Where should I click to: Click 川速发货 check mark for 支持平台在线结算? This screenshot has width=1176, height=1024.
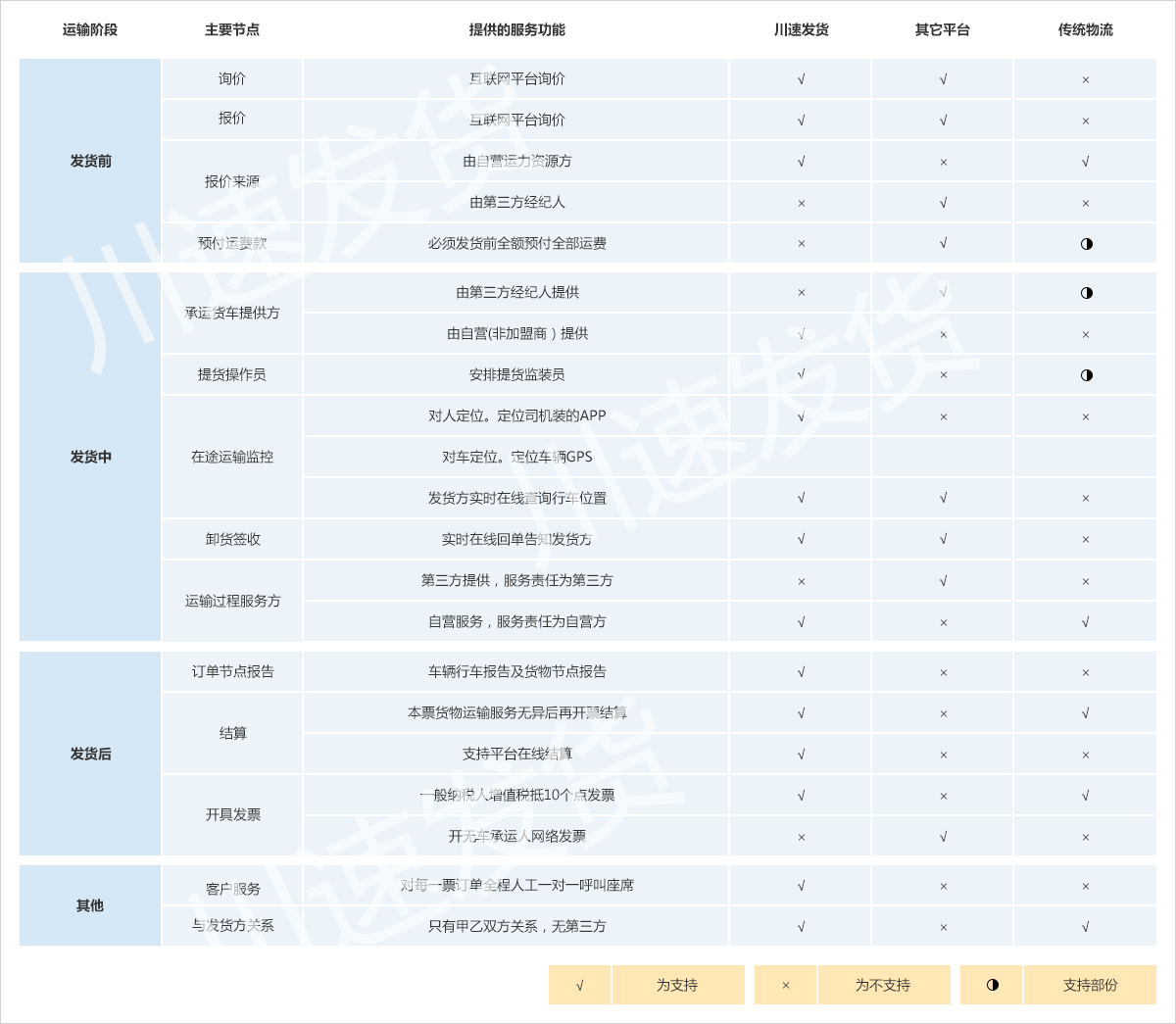click(x=801, y=755)
